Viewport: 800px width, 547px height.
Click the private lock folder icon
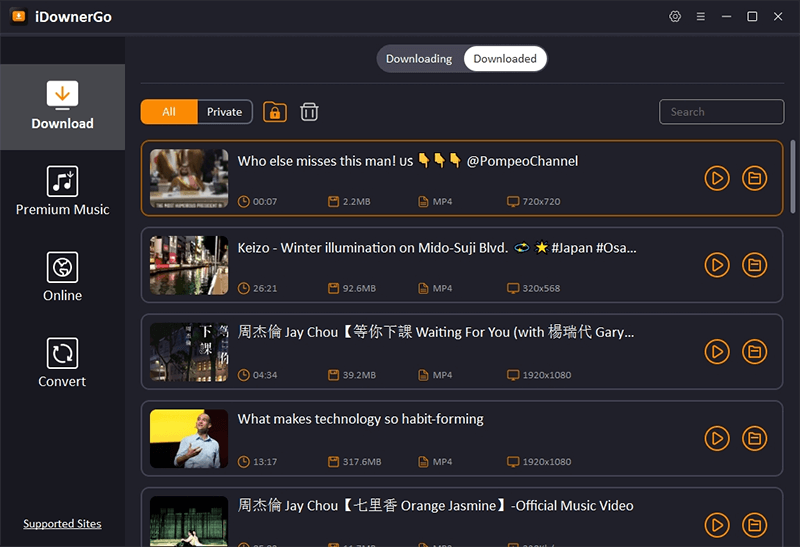(275, 112)
